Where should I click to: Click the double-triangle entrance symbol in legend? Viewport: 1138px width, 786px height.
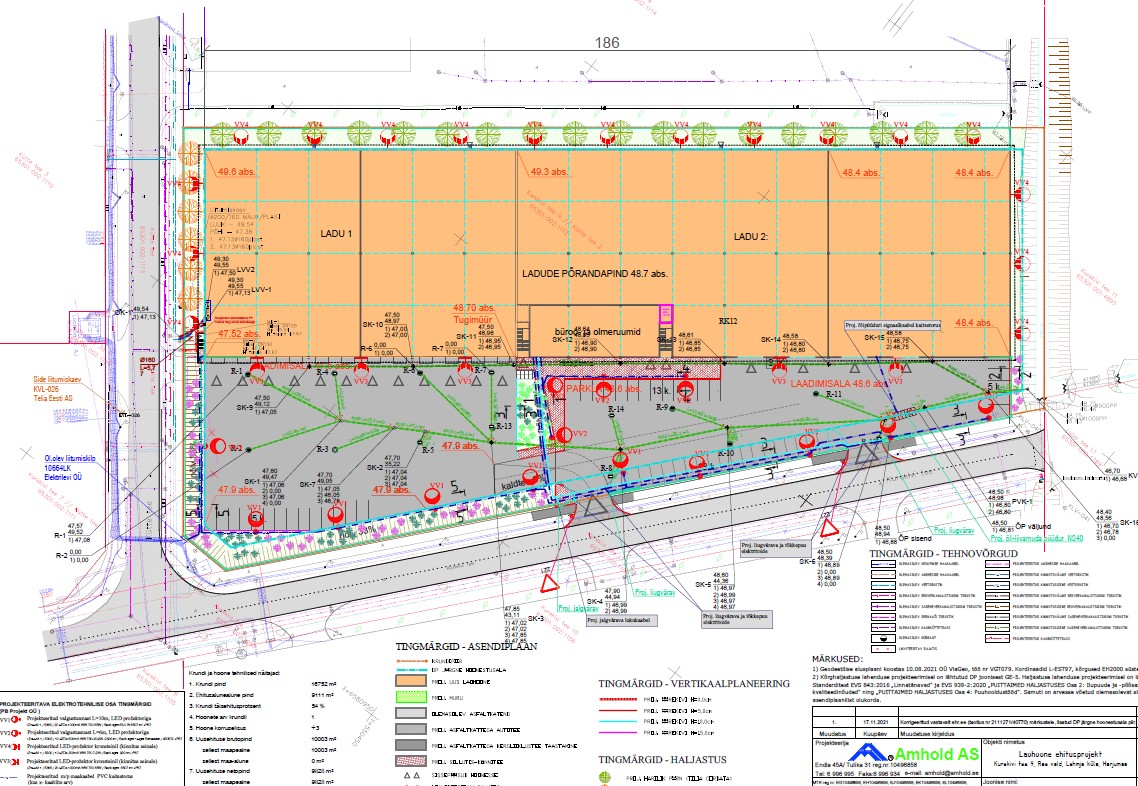(413, 775)
